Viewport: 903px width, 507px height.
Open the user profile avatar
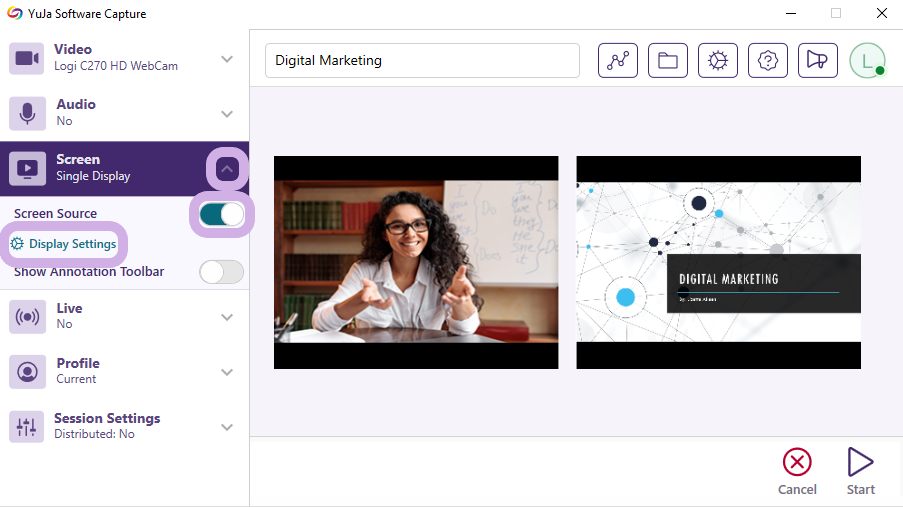pyautogui.click(x=867, y=60)
